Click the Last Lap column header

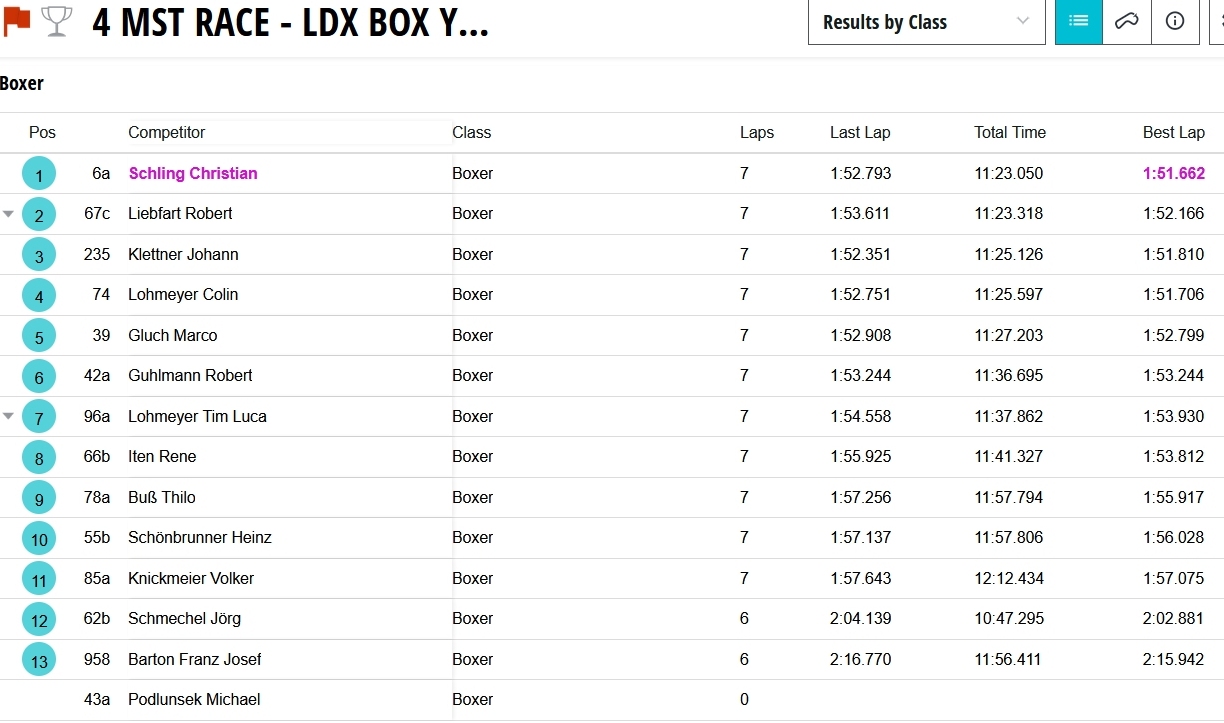[x=860, y=133]
